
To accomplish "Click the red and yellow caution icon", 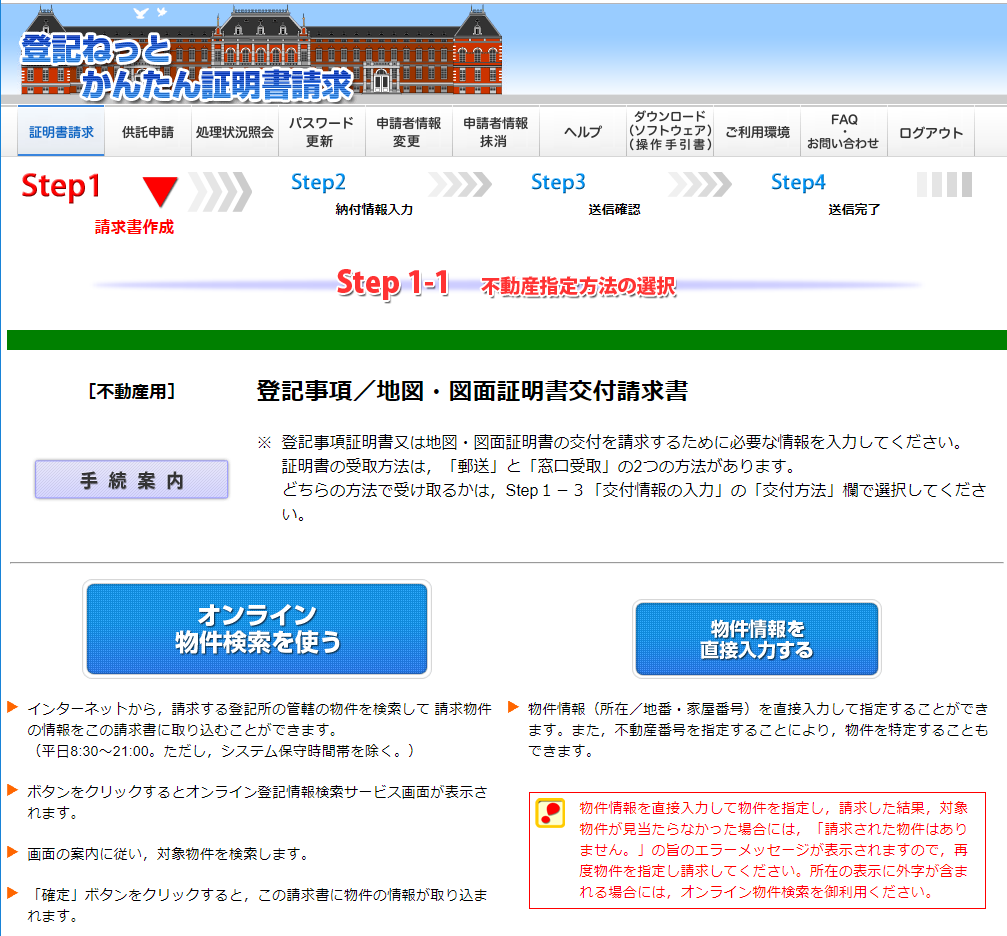I will point(550,812).
